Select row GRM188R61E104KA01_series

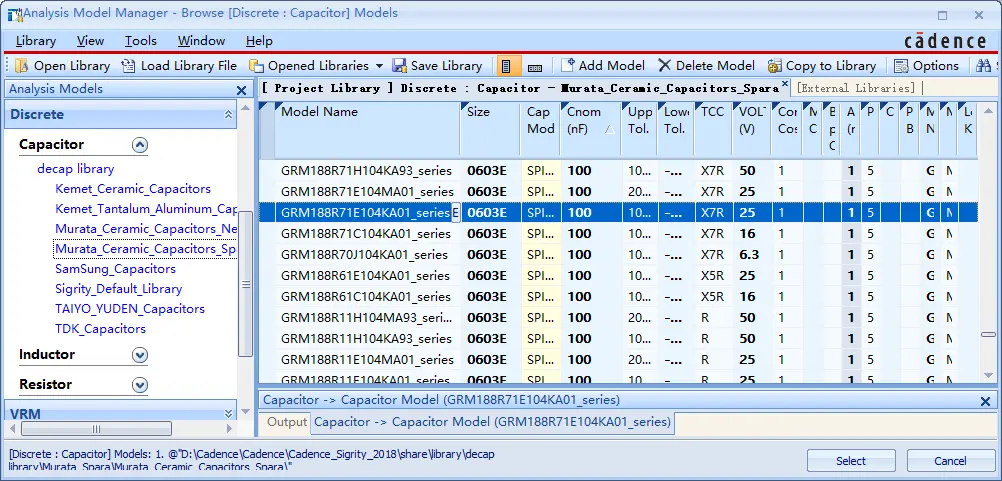click(619, 276)
